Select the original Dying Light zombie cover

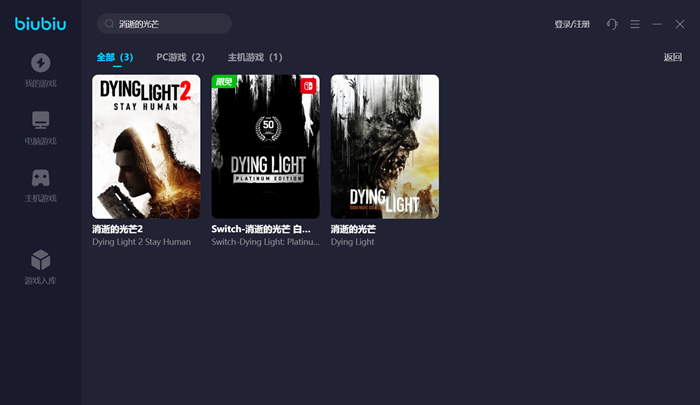(x=384, y=146)
